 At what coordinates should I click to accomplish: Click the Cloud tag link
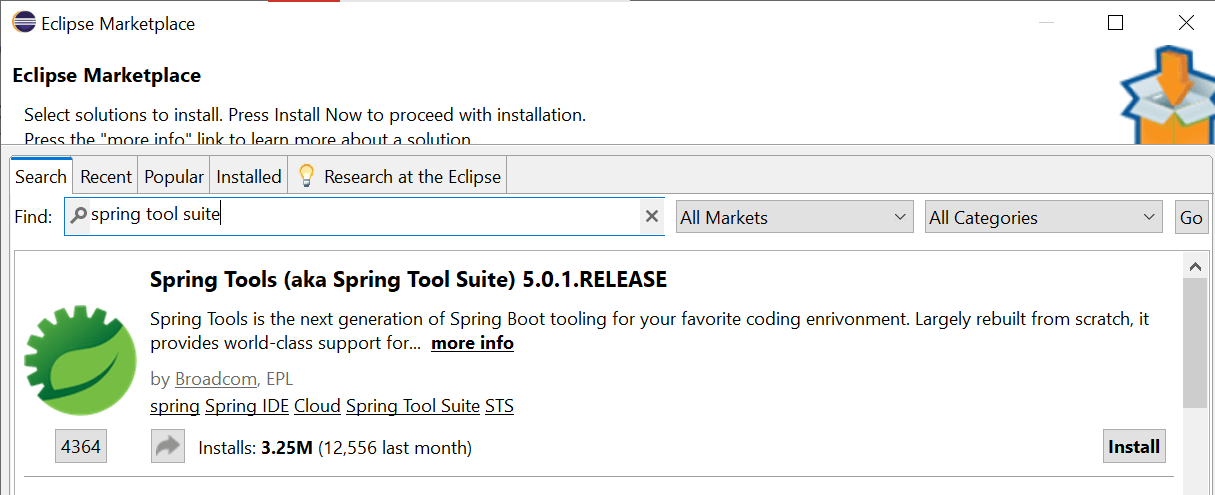[x=317, y=406]
